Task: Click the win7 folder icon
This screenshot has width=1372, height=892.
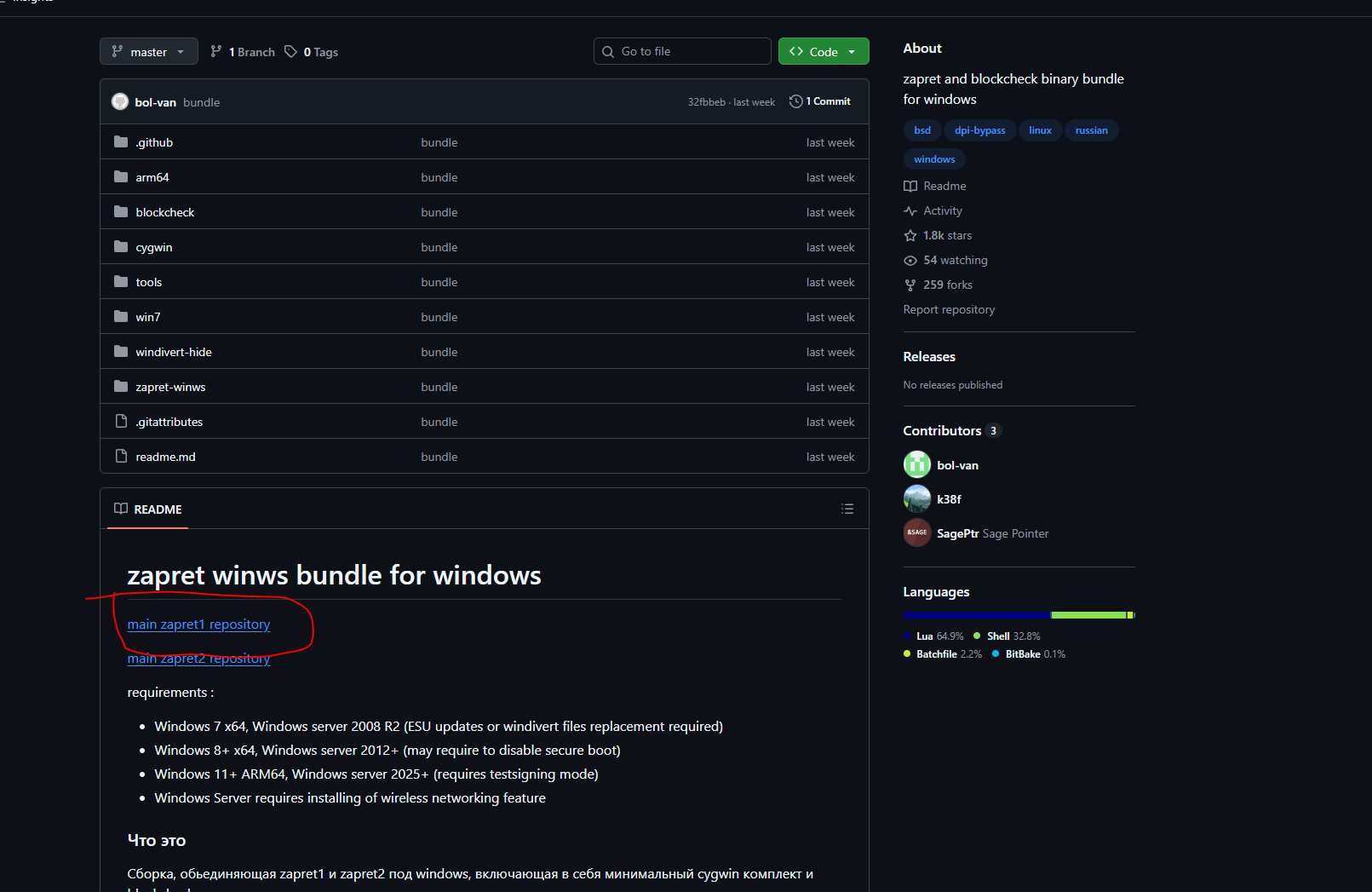Action: [121, 317]
